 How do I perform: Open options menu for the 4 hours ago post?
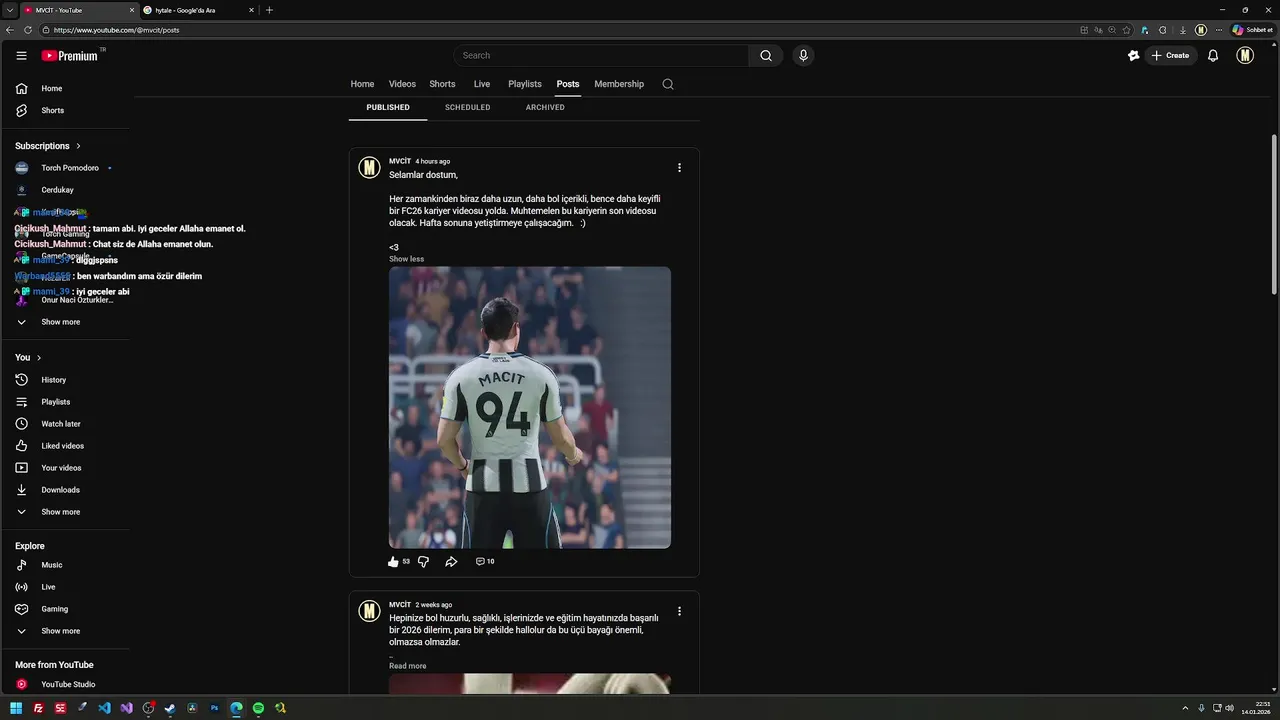point(679,168)
